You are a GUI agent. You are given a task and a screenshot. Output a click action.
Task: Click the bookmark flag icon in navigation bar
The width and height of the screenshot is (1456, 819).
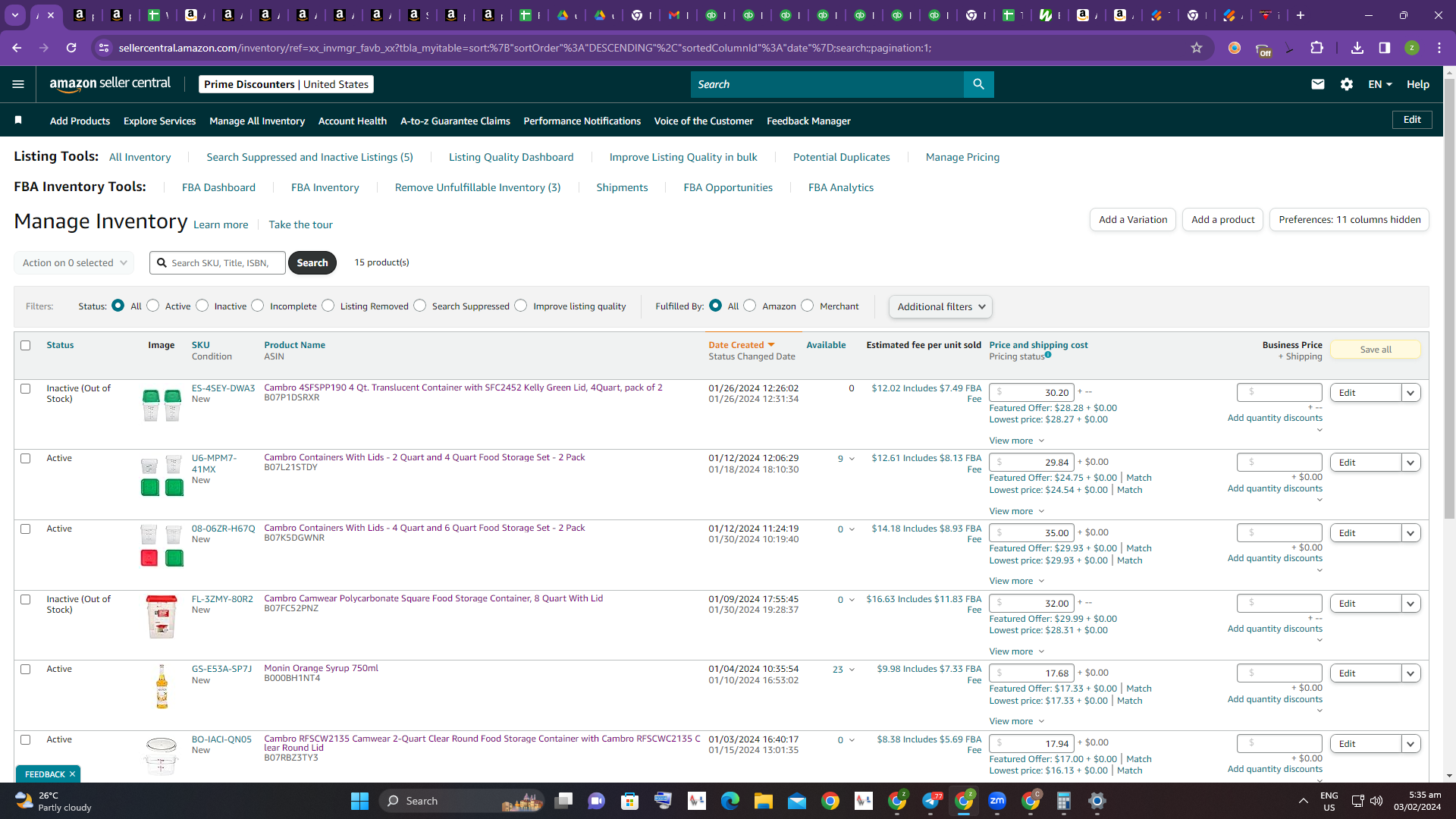tap(18, 120)
